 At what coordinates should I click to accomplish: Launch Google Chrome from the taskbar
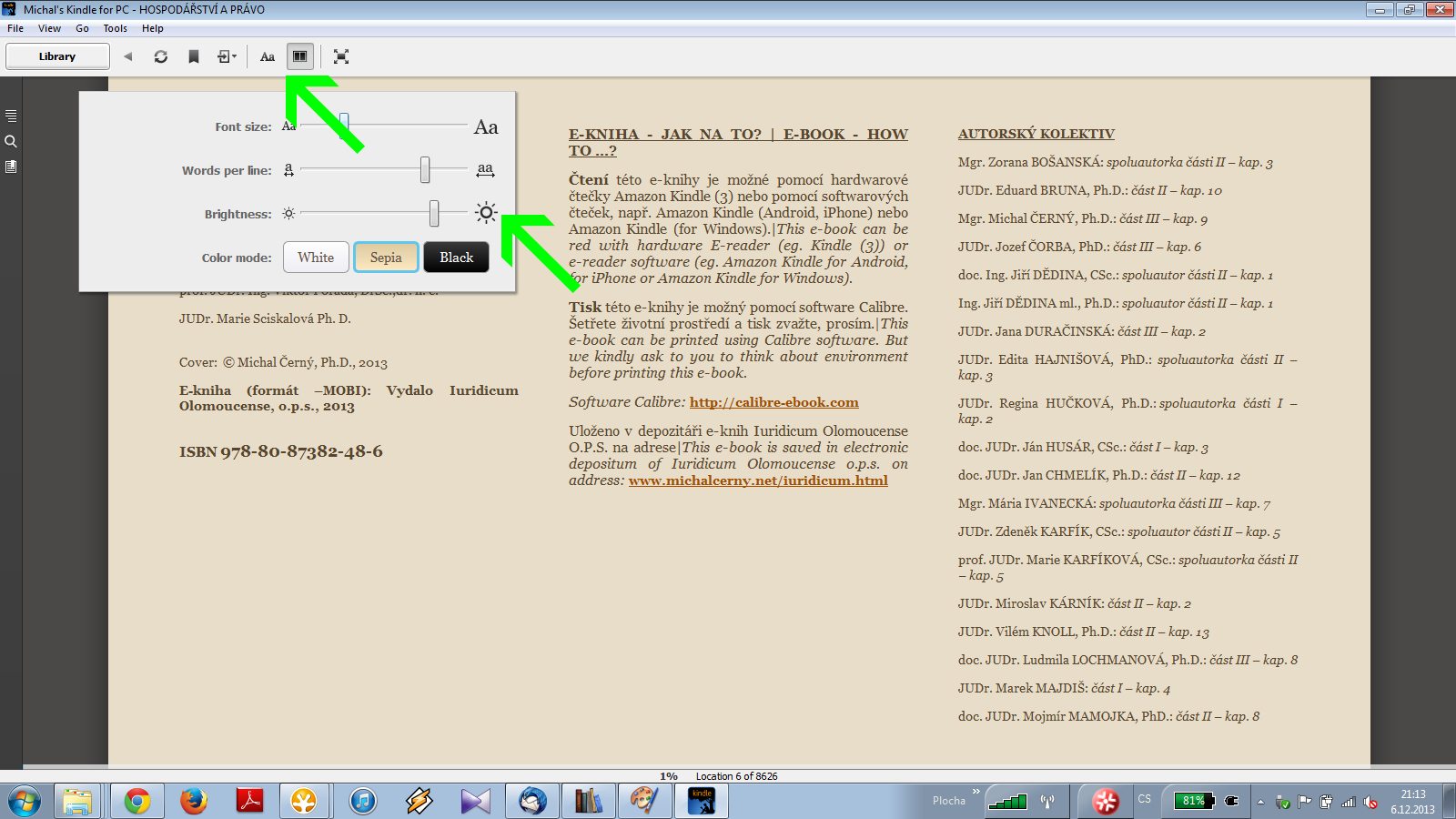click(137, 801)
